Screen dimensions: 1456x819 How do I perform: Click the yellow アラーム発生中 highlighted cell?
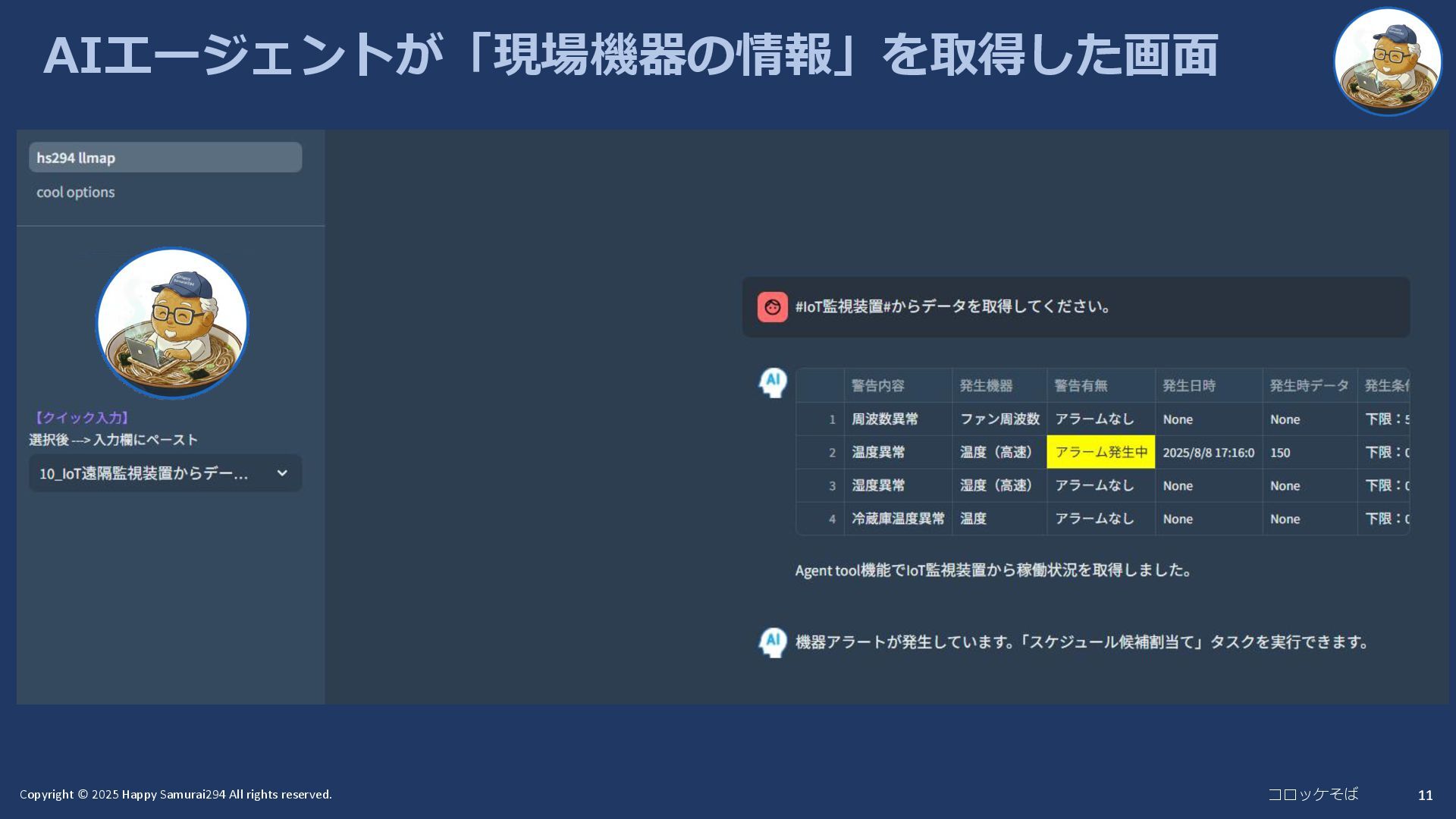pyautogui.click(x=1100, y=453)
